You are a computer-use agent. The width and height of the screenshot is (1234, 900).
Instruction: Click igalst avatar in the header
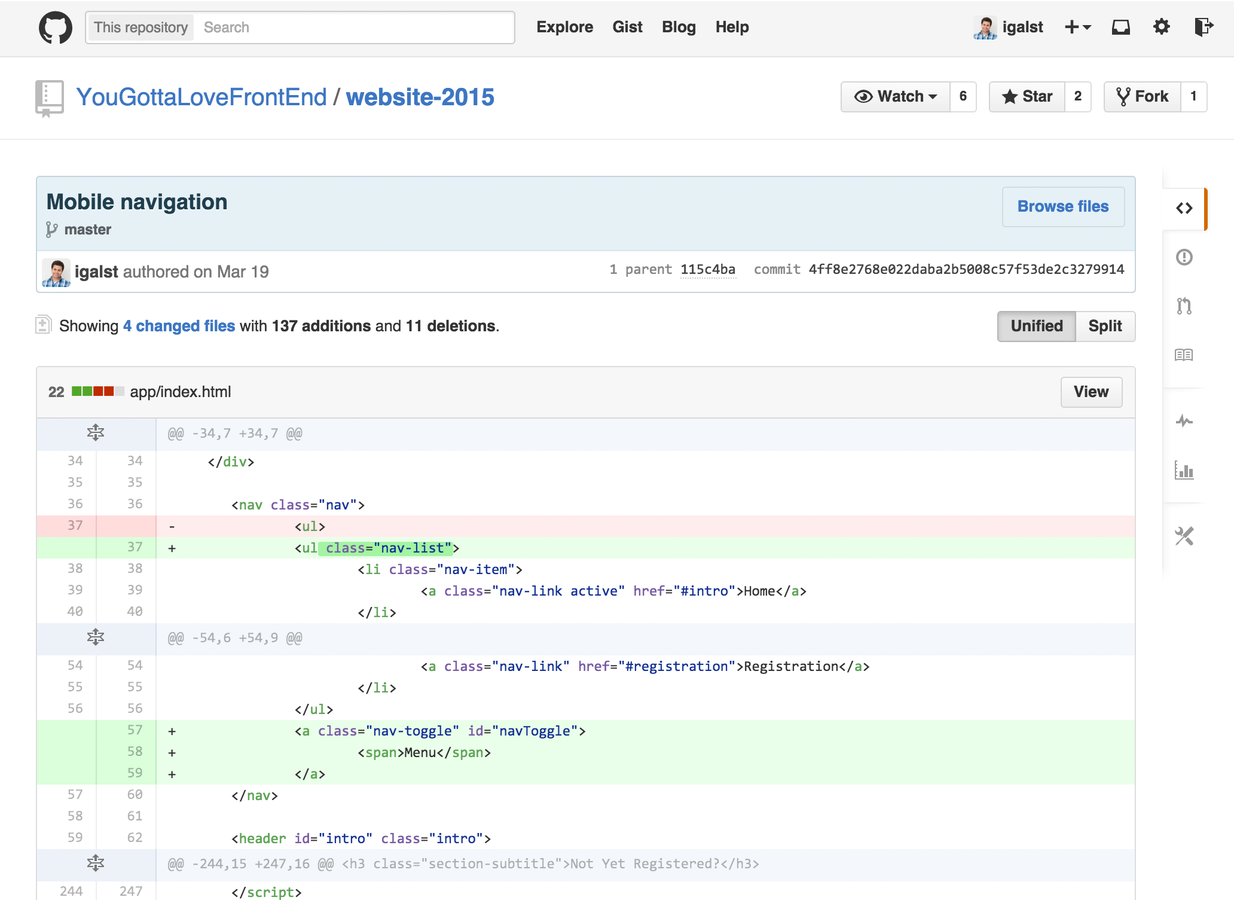tap(984, 28)
